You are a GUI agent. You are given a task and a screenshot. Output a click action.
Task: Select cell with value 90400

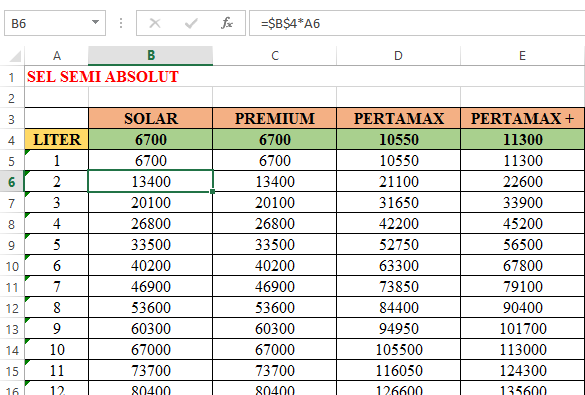point(522,307)
